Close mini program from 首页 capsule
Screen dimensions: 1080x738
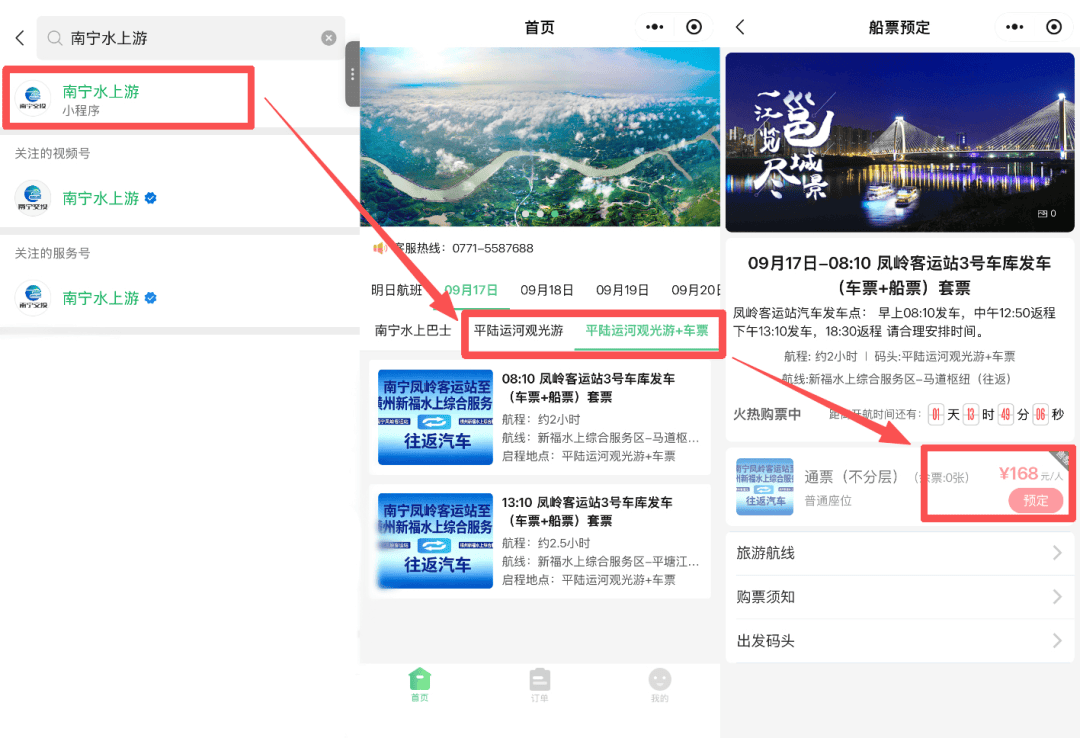click(694, 27)
